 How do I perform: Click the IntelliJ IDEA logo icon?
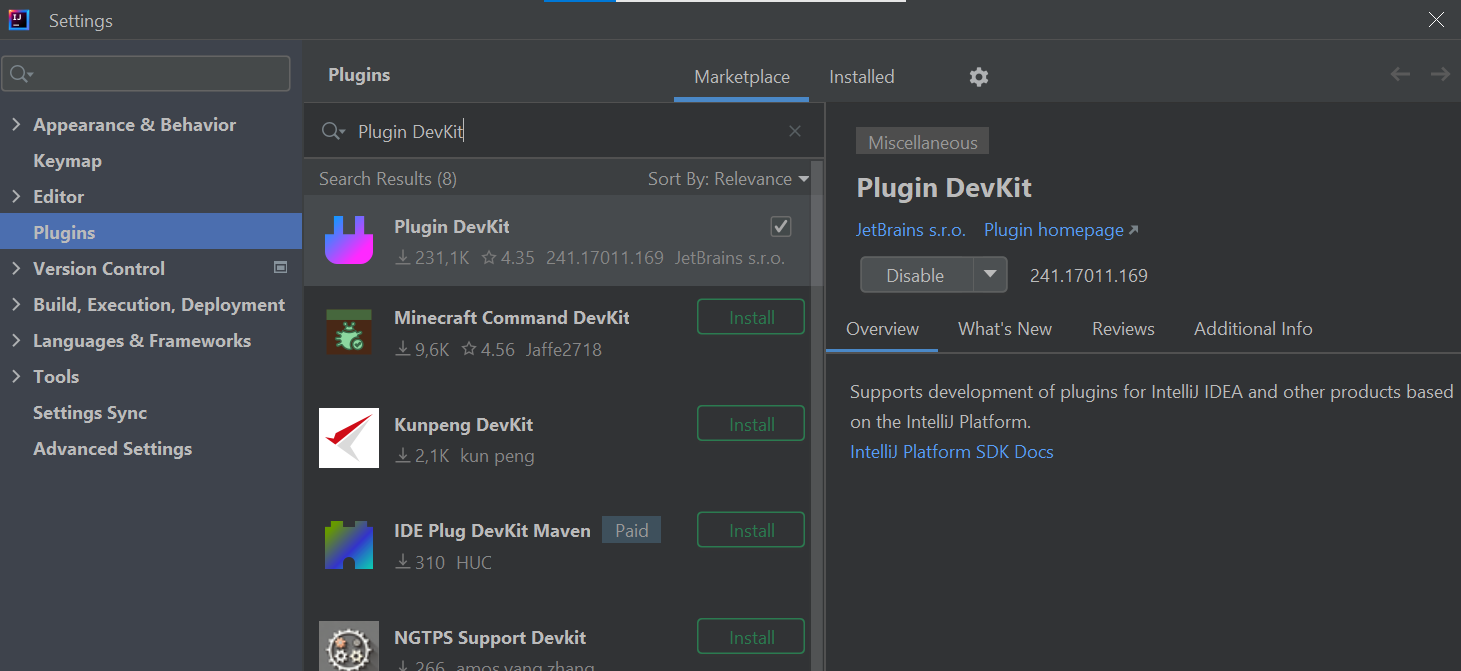point(19,19)
